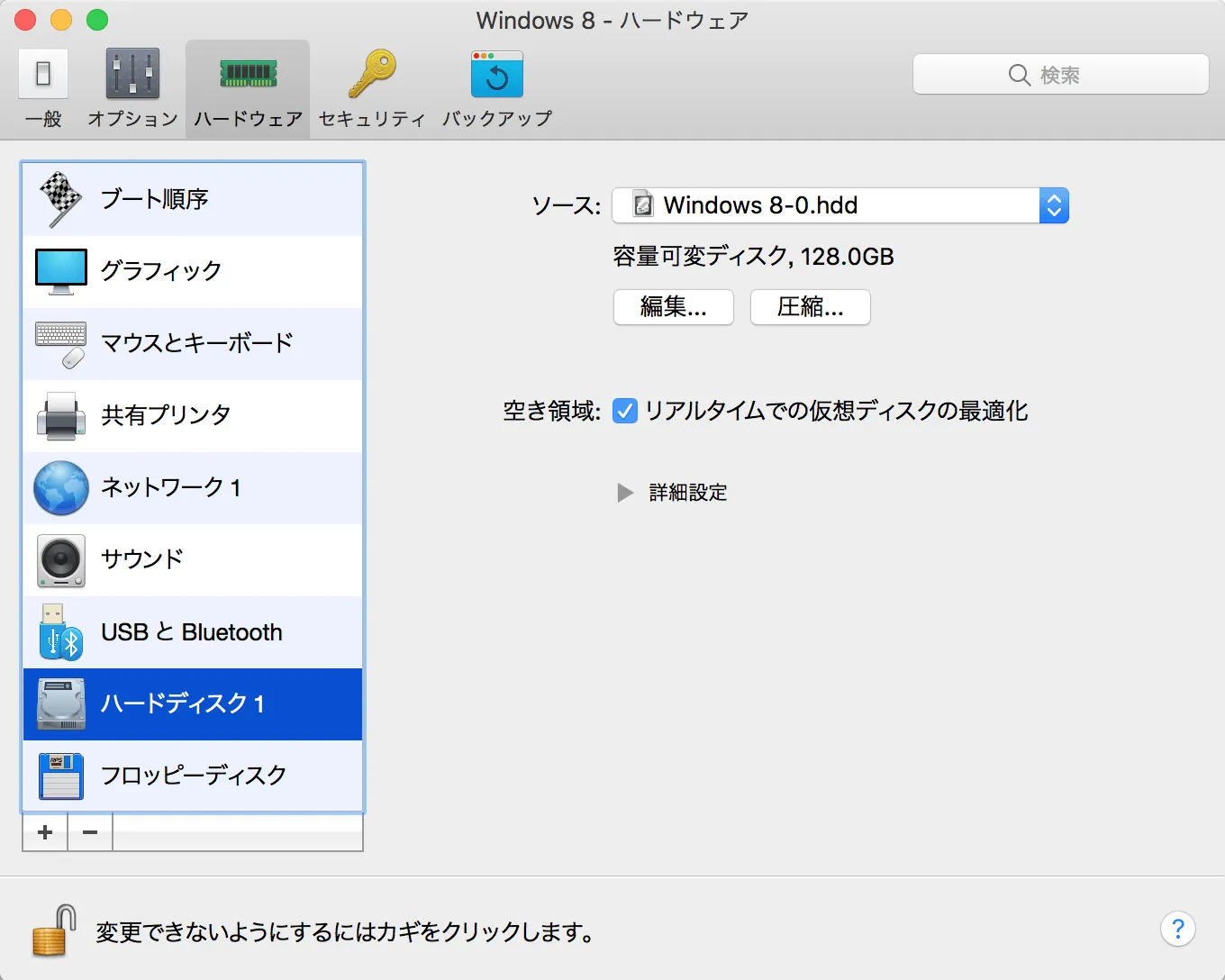The image size is (1225, 980).
Task: Expand the 詳細設定 disclosure triangle
Action: tap(625, 493)
